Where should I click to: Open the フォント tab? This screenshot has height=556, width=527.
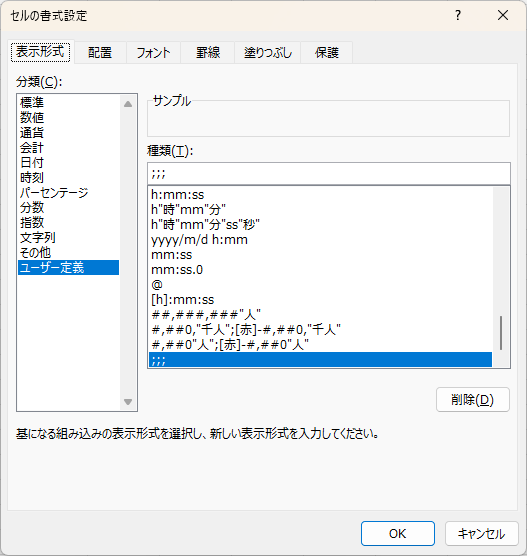tap(153, 52)
